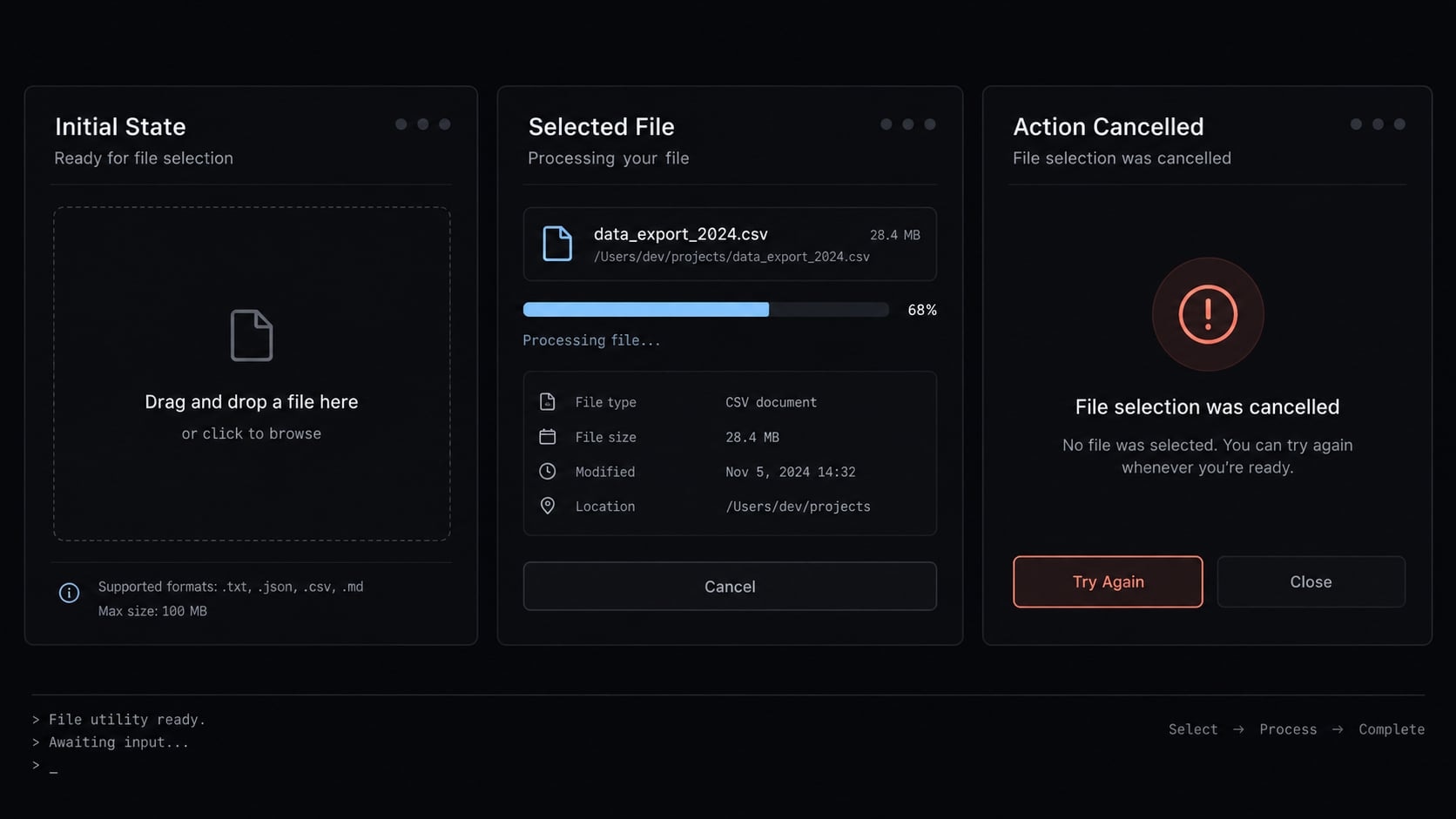The height and width of the screenshot is (819, 1456).
Task: Click the Complete step in the workflow
Action: 1392,729
